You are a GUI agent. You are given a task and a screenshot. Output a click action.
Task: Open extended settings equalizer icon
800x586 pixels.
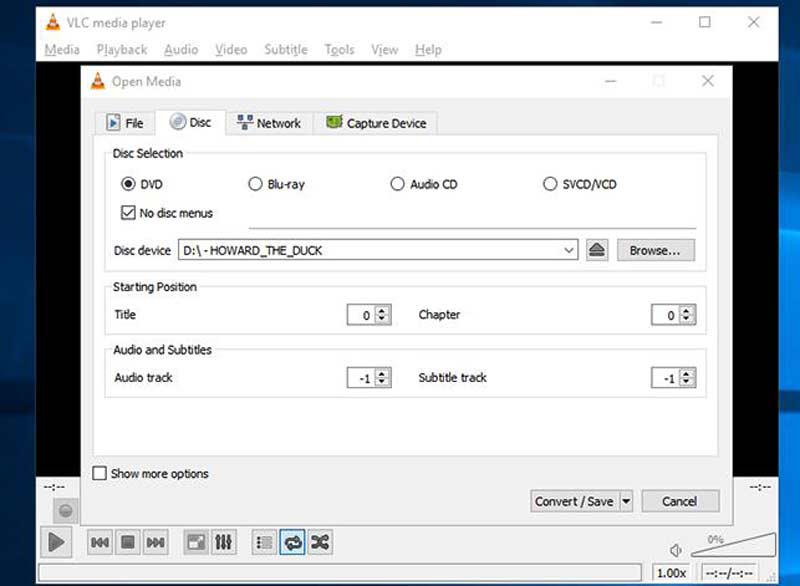click(x=223, y=542)
